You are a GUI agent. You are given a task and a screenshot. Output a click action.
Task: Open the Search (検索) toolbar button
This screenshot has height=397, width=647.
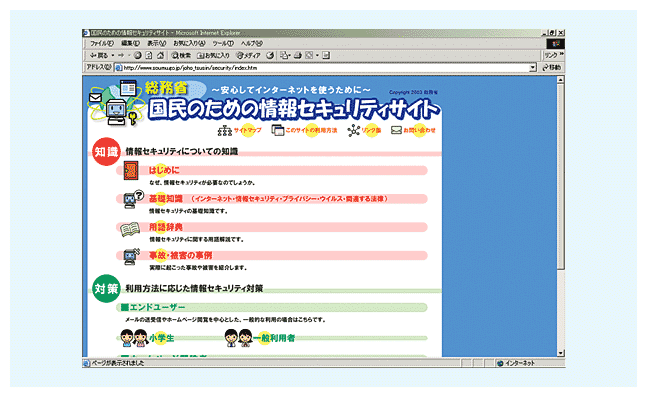point(182,55)
